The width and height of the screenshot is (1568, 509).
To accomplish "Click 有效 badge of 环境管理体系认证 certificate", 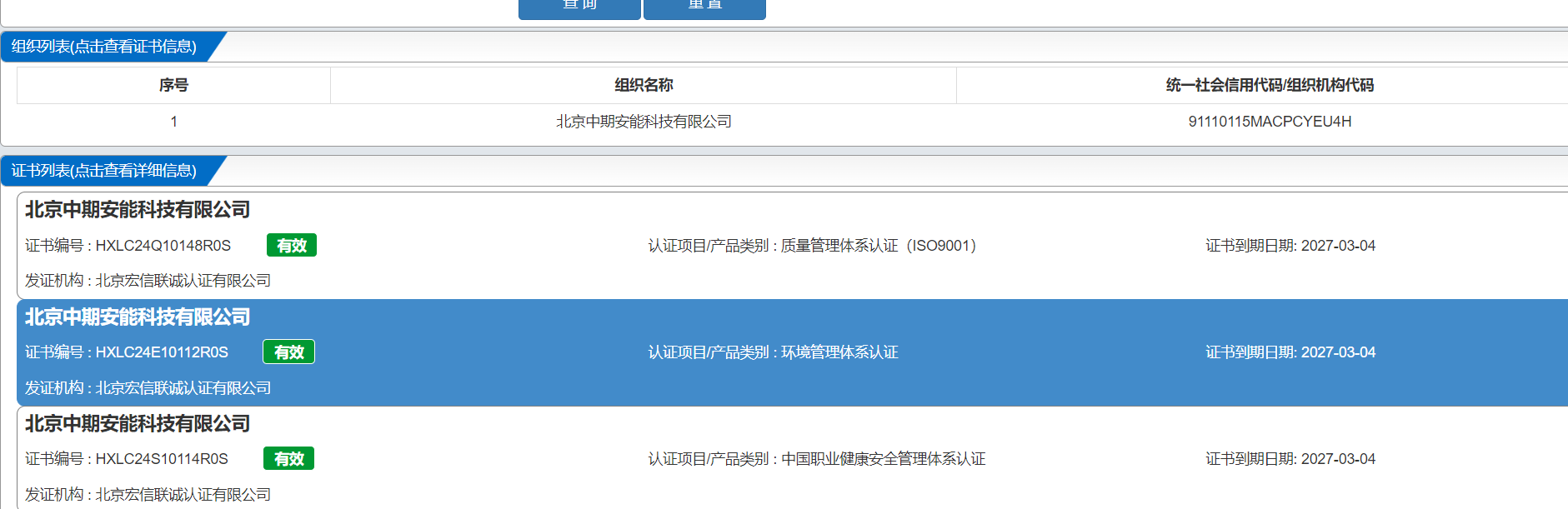I will [289, 352].
